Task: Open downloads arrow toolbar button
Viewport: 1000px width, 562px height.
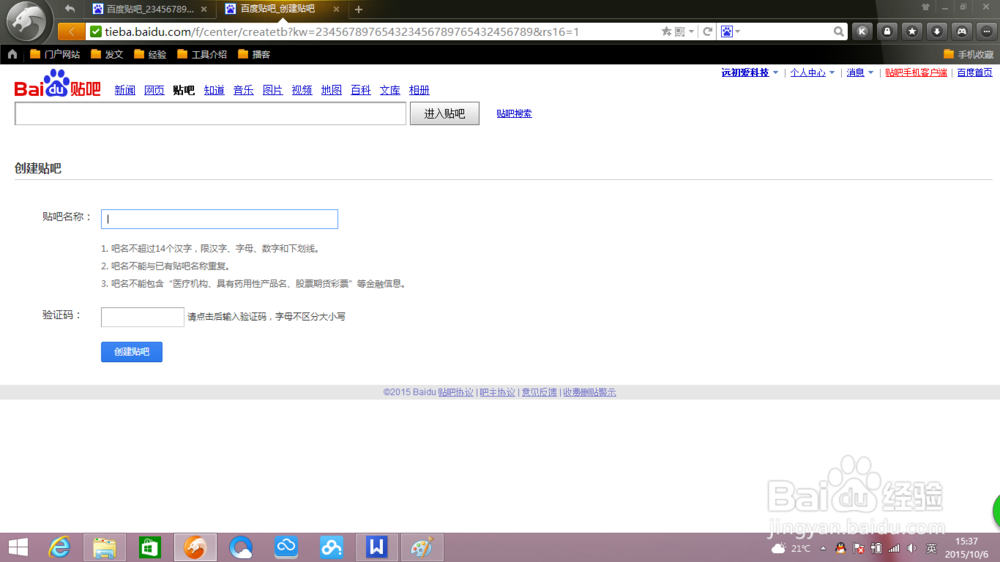Action: tap(937, 31)
